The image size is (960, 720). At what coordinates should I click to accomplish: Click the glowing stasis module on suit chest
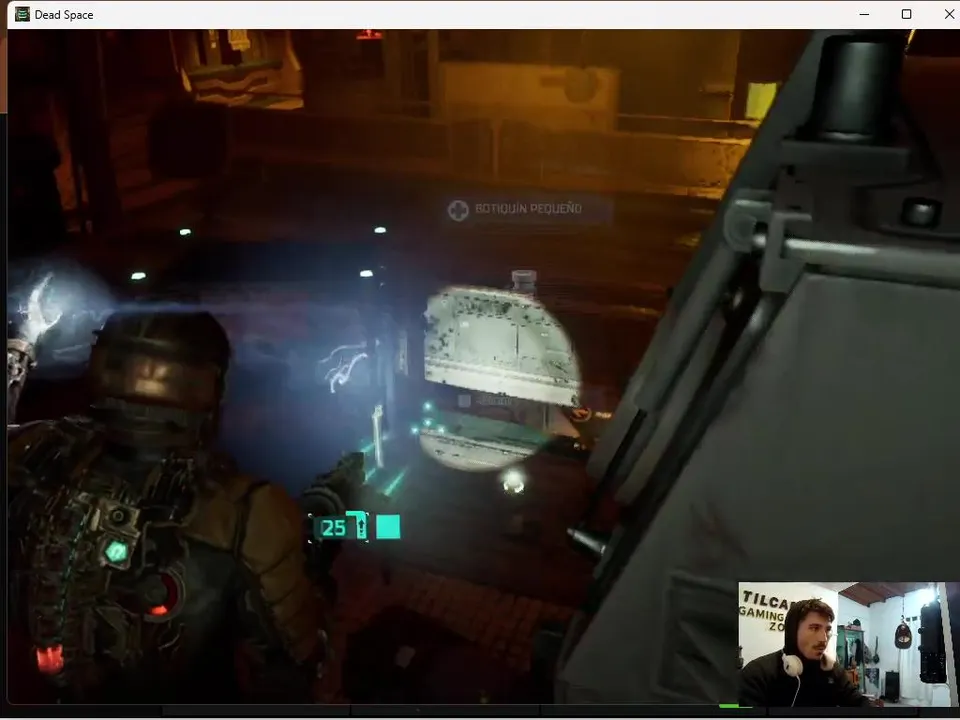tap(116, 552)
